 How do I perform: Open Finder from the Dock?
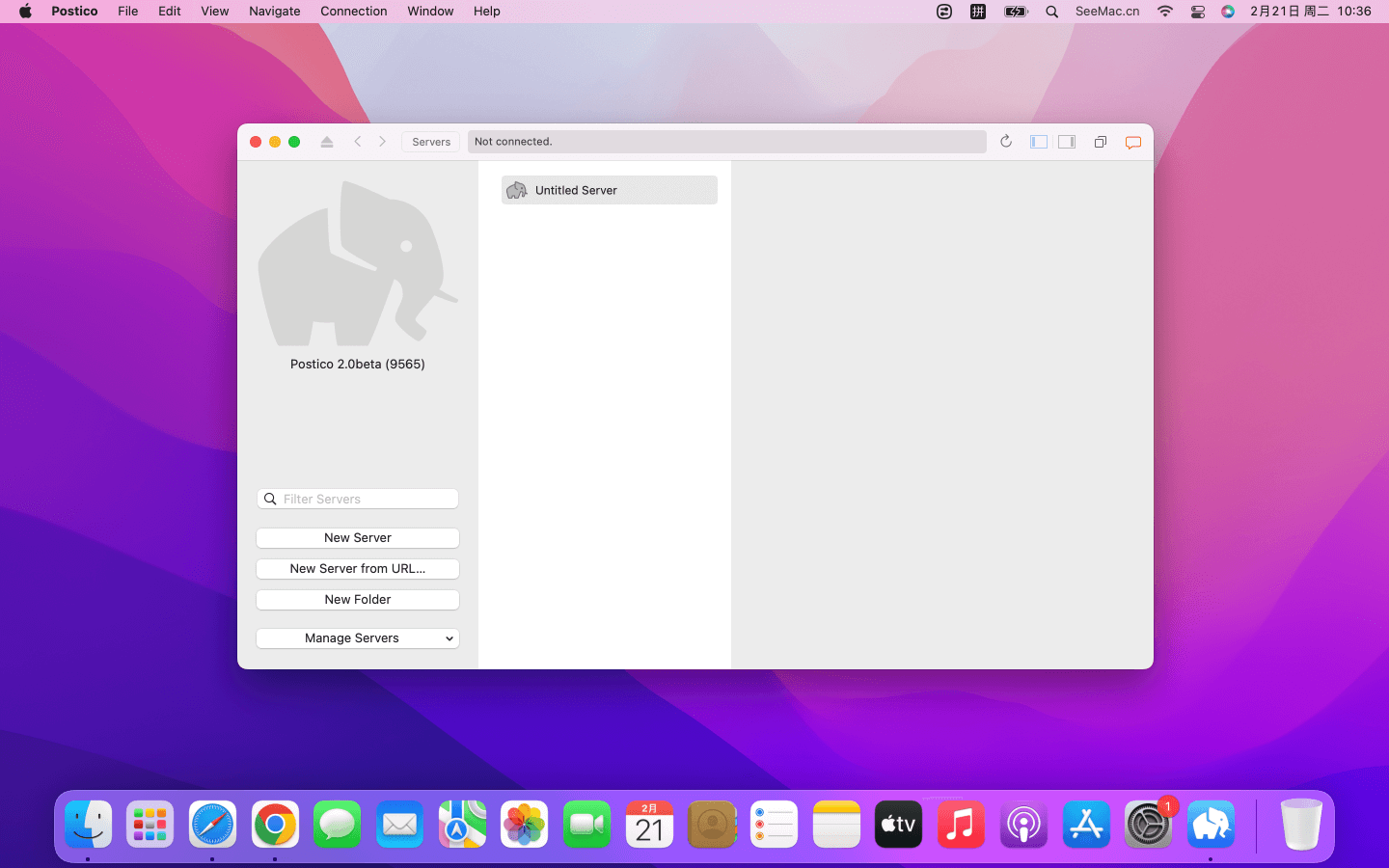[x=89, y=825]
